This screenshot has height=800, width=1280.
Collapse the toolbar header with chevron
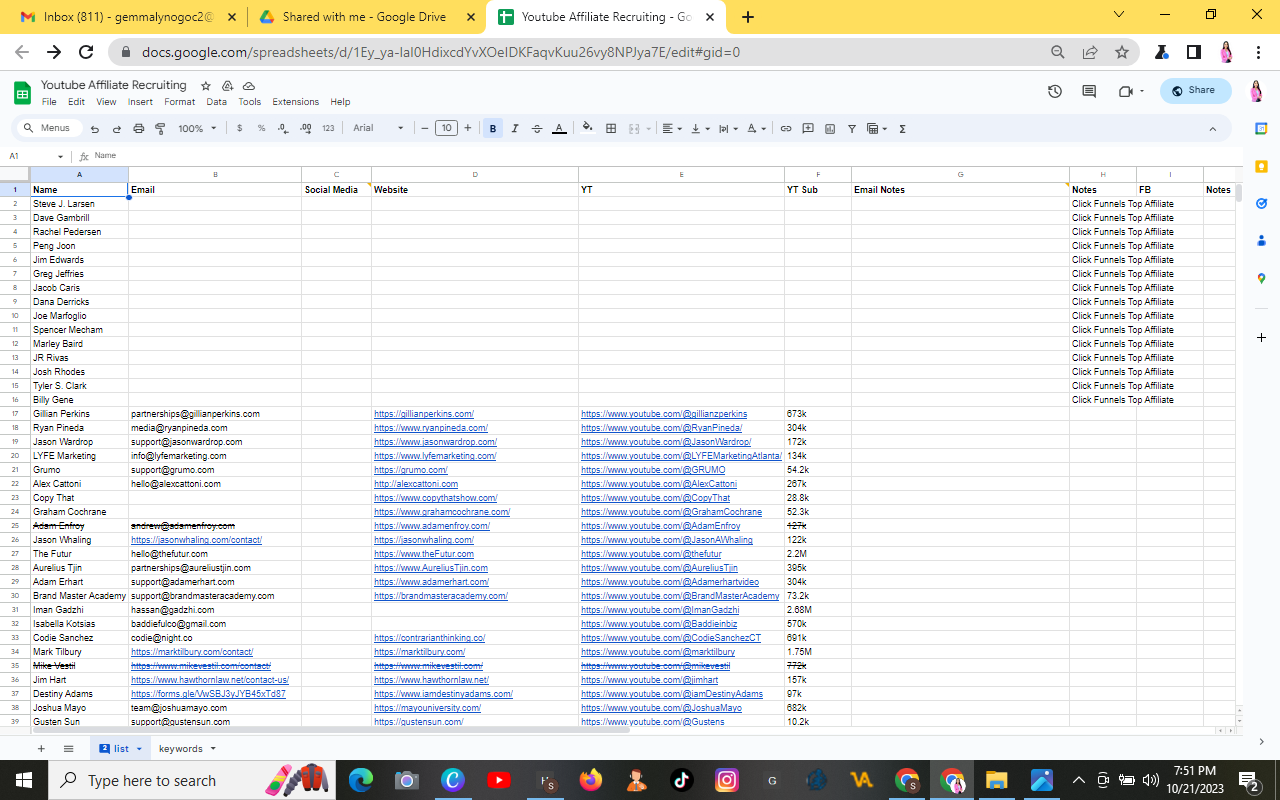1213,128
